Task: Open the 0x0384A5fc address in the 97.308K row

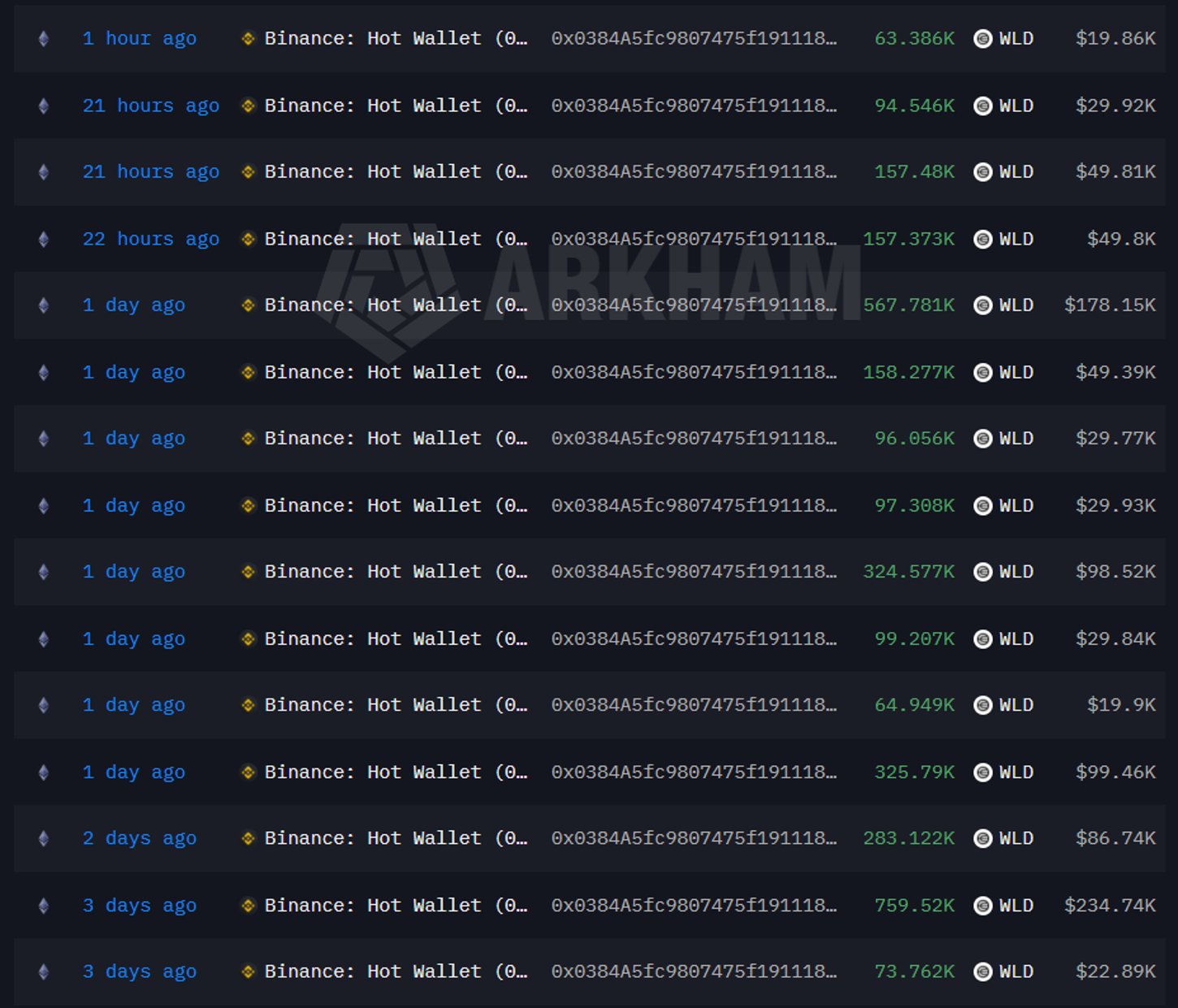Action: pyautogui.click(x=694, y=505)
